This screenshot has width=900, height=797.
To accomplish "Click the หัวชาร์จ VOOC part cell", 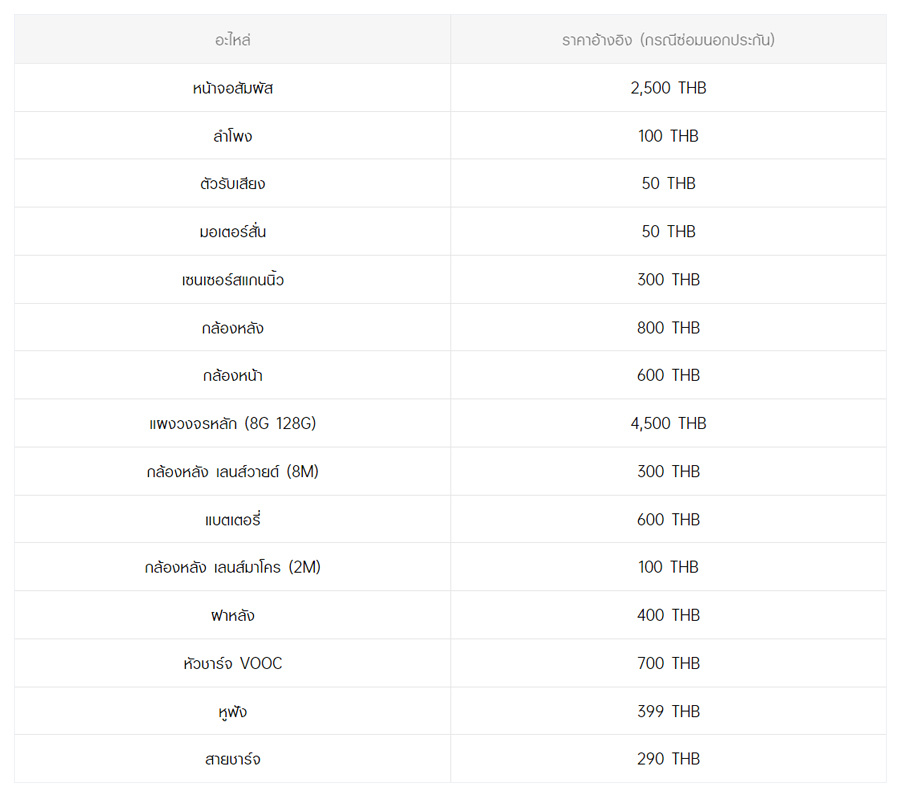I will [x=232, y=664].
